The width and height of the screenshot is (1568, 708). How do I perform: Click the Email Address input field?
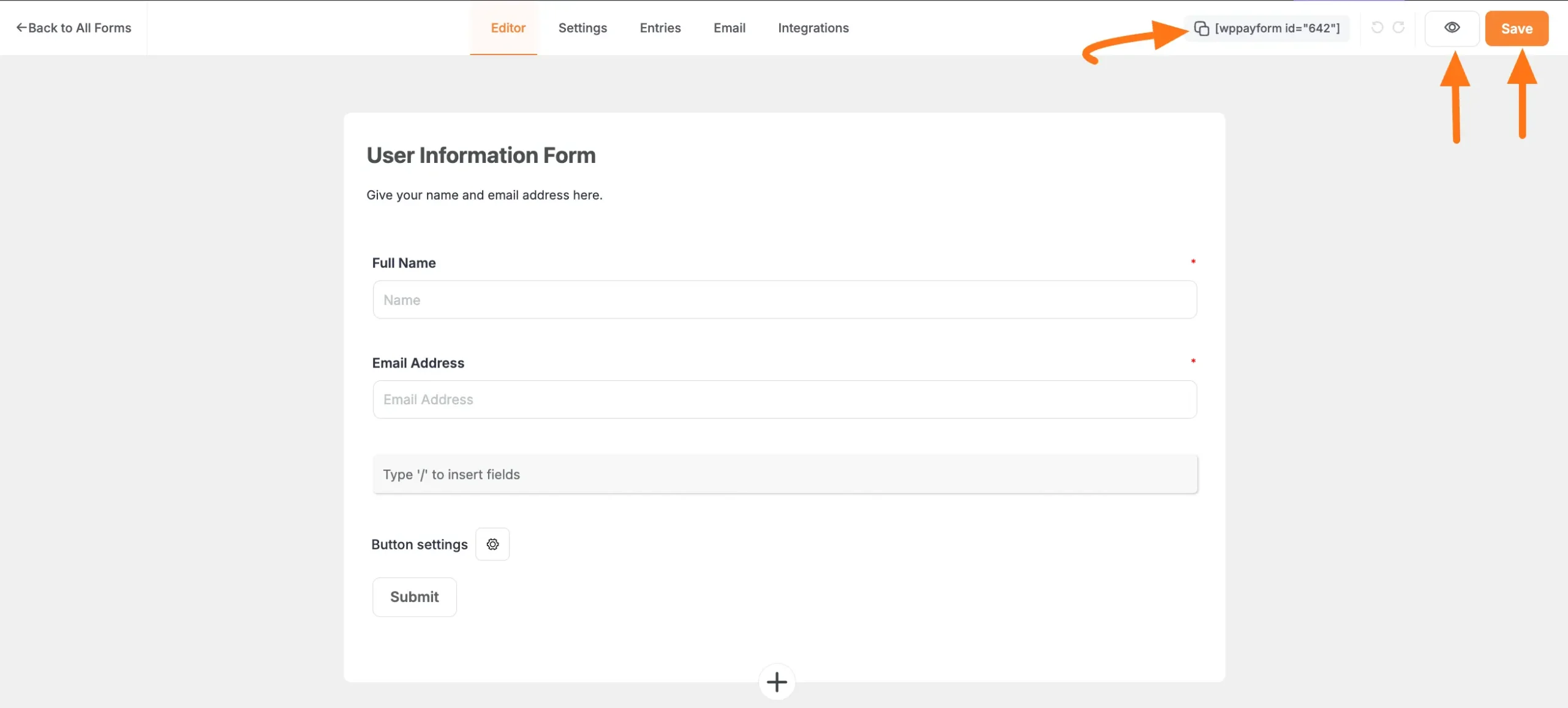tap(784, 399)
